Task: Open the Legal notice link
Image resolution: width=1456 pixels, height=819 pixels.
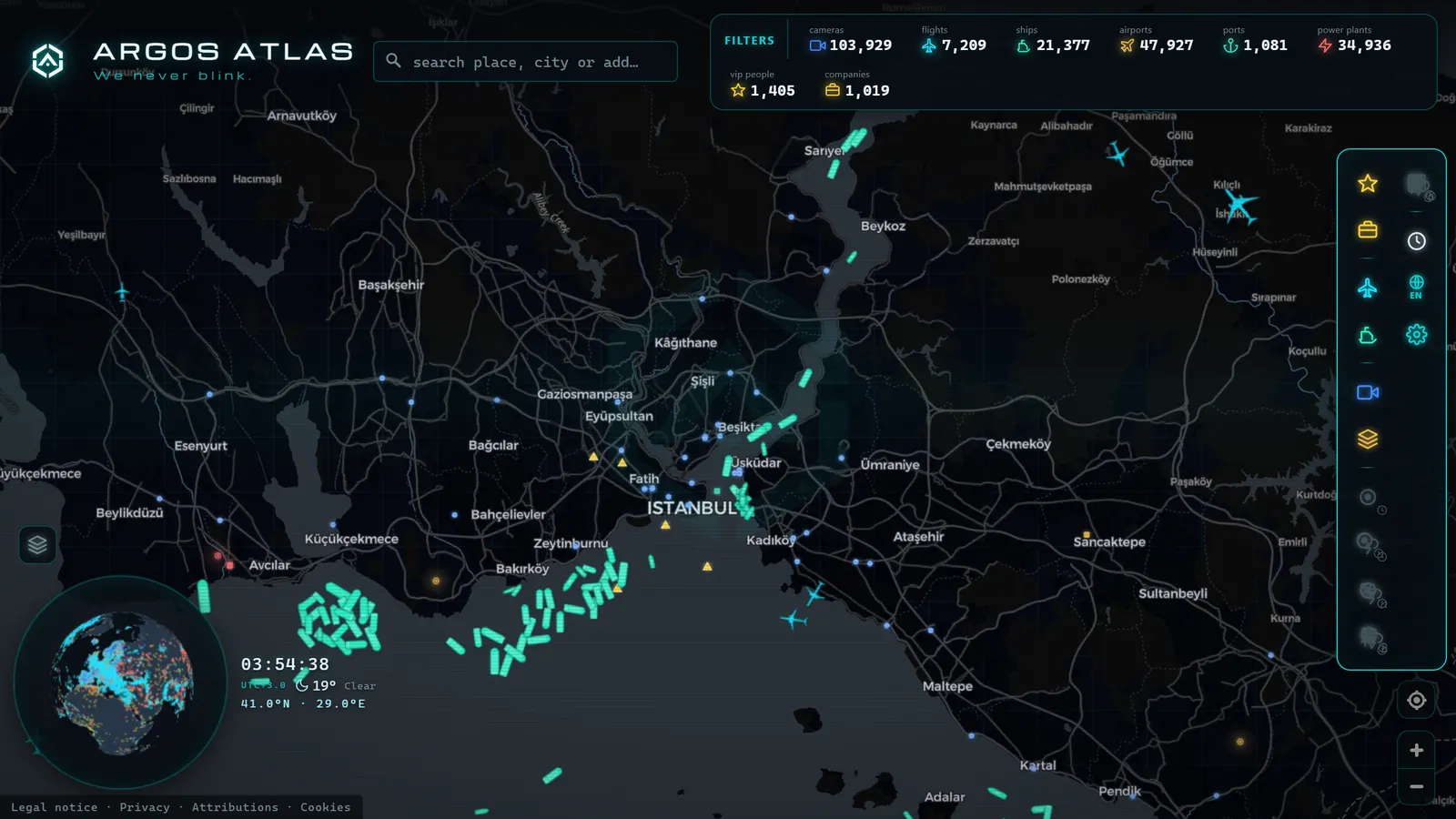Action: tap(54, 807)
